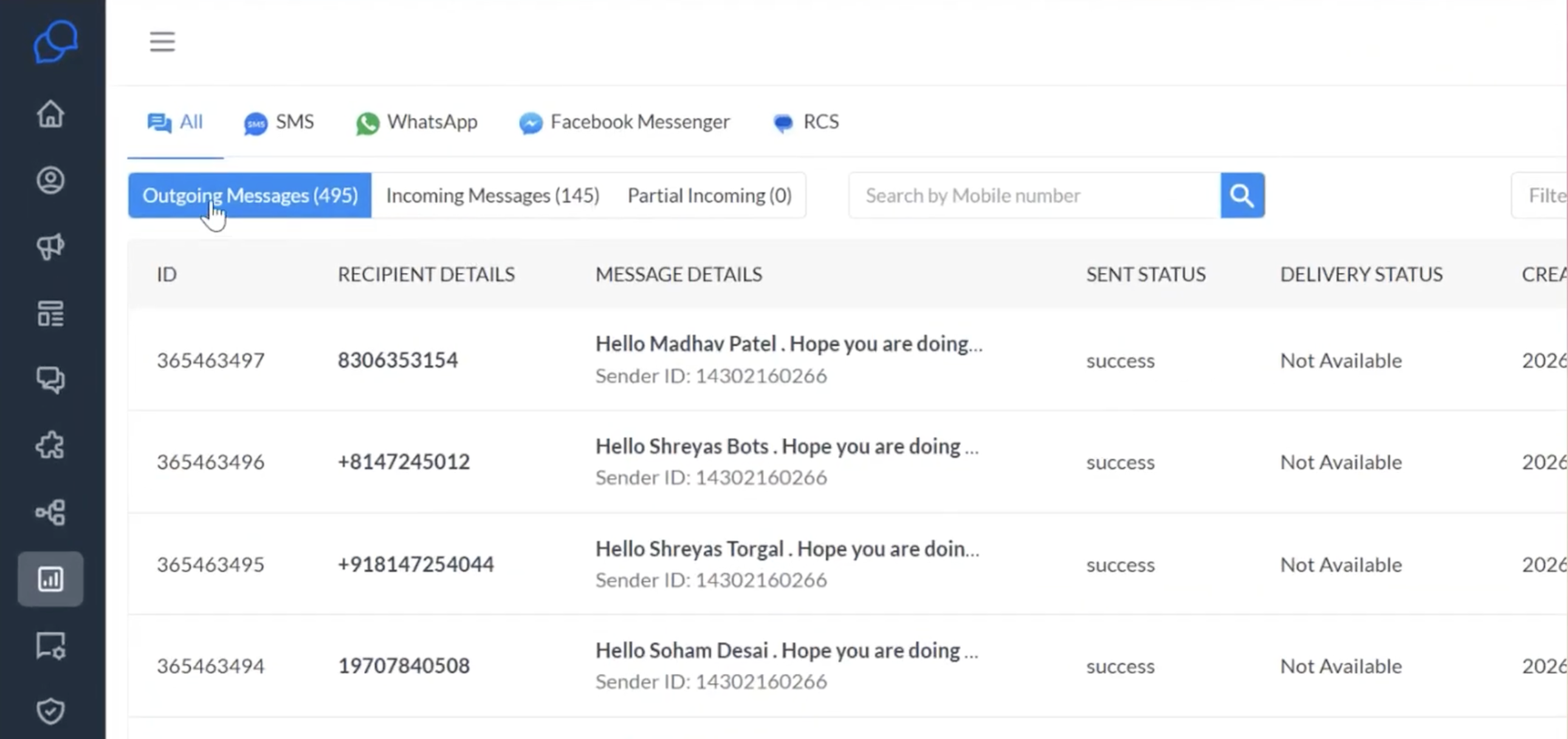Switch to the SMS tab
This screenshot has height=739, width=1568.
(x=279, y=122)
